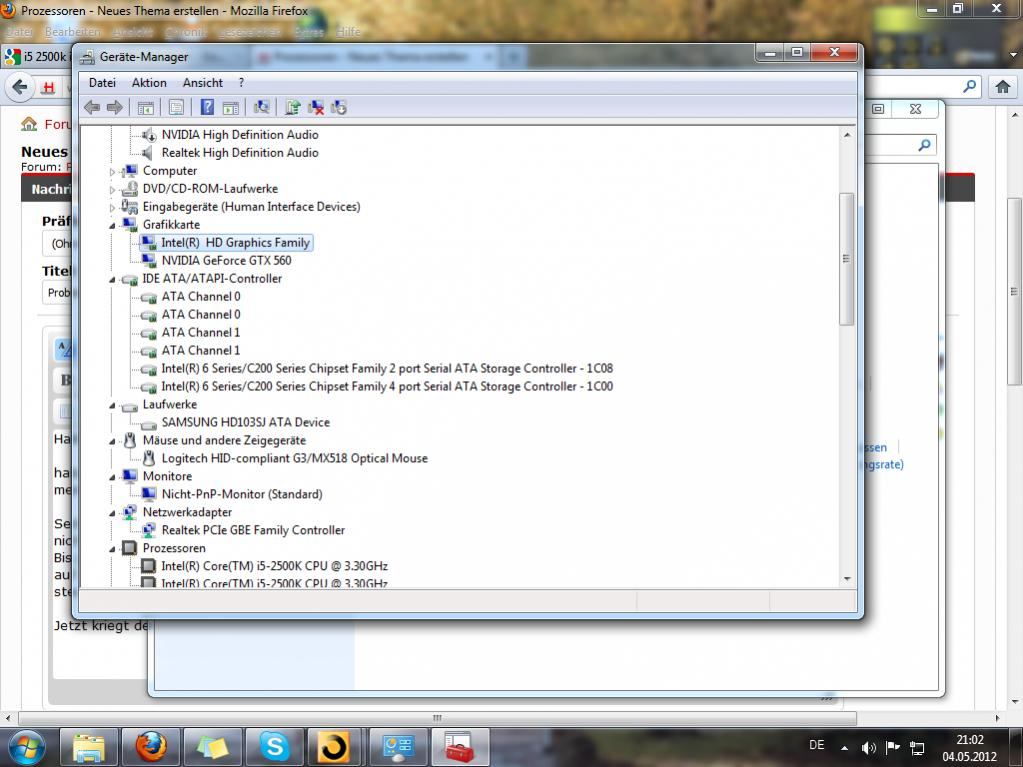The width and height of the screenshot is (1023, 767).
Task: Click the Uninstall device red X icon
Action: tap(316, 107)
